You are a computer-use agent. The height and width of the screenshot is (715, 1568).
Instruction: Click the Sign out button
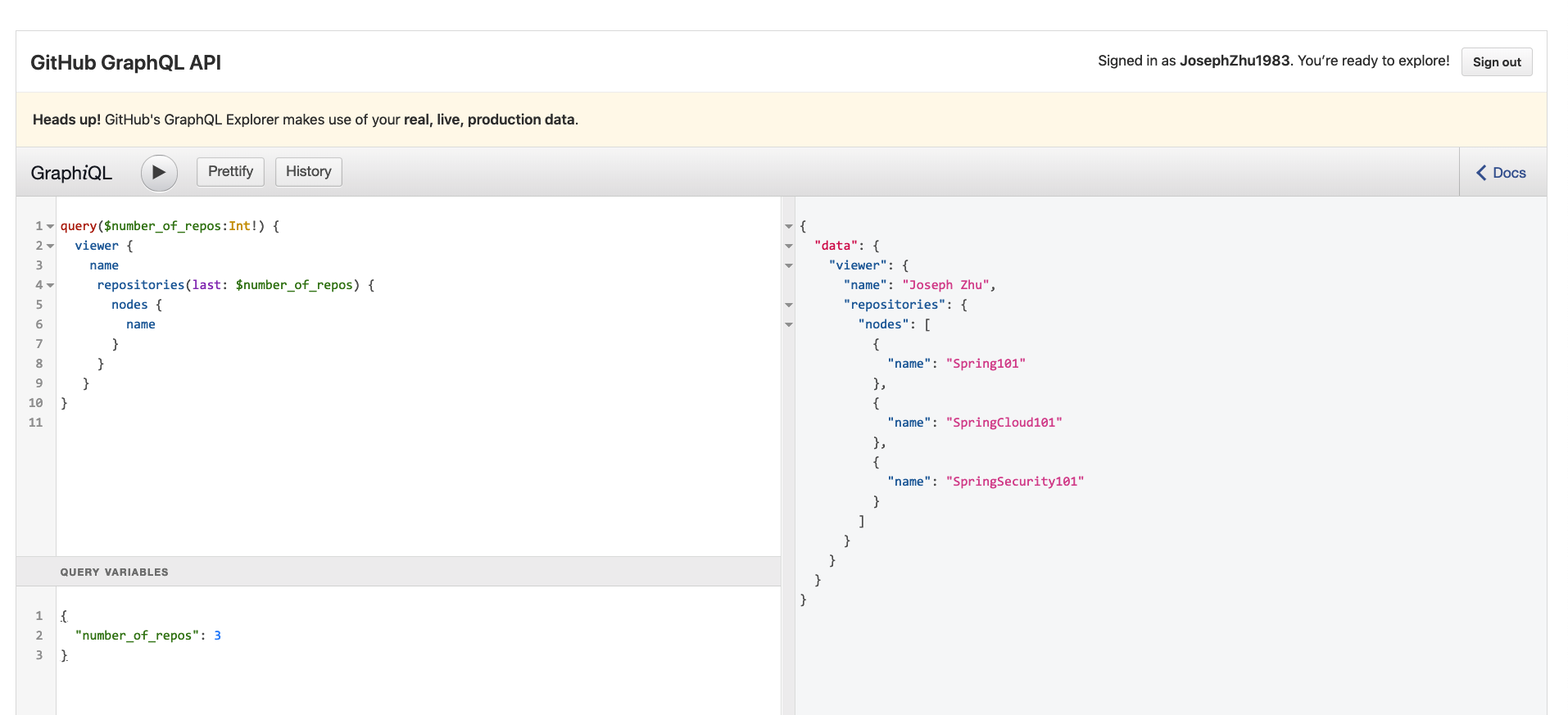(1497, 62)
